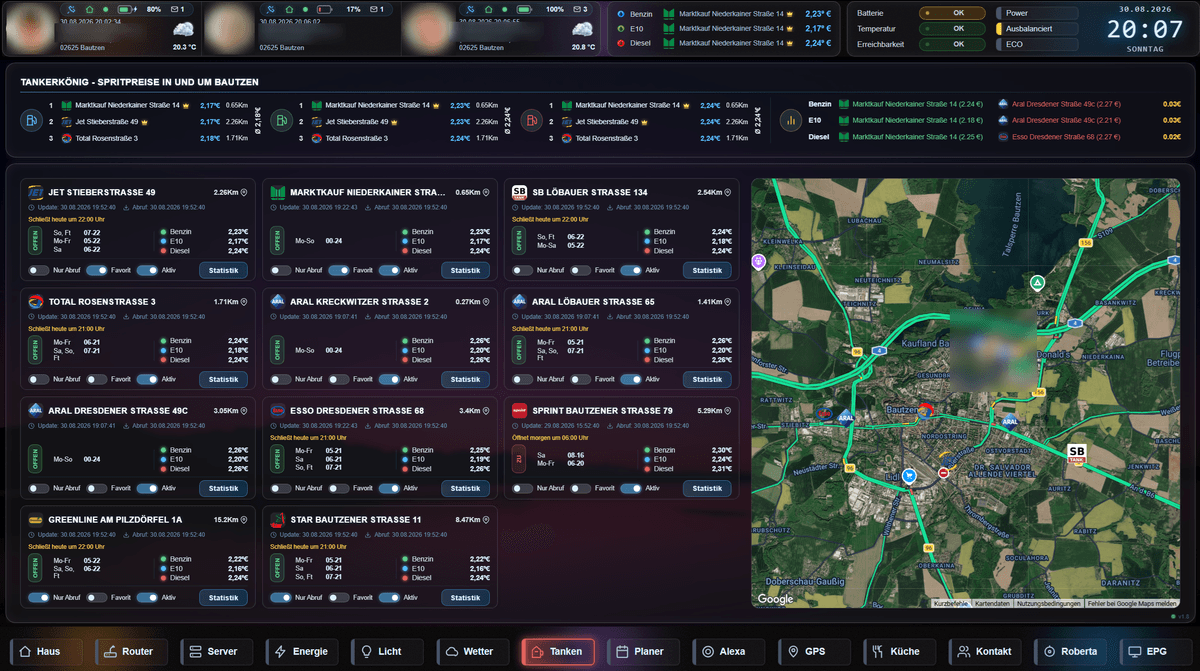1200x671 pixels.
Task: Click the Esso logo on Dresdener Strasse 68 card
Action: click(x=278, y=410)
